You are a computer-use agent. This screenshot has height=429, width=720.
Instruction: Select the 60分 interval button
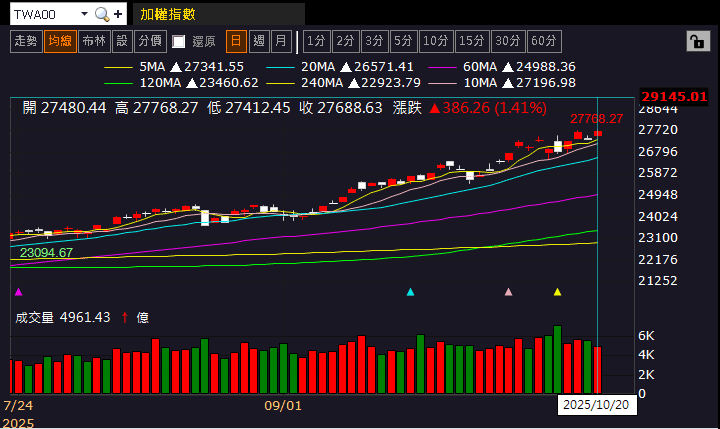[x=543, y=41]
